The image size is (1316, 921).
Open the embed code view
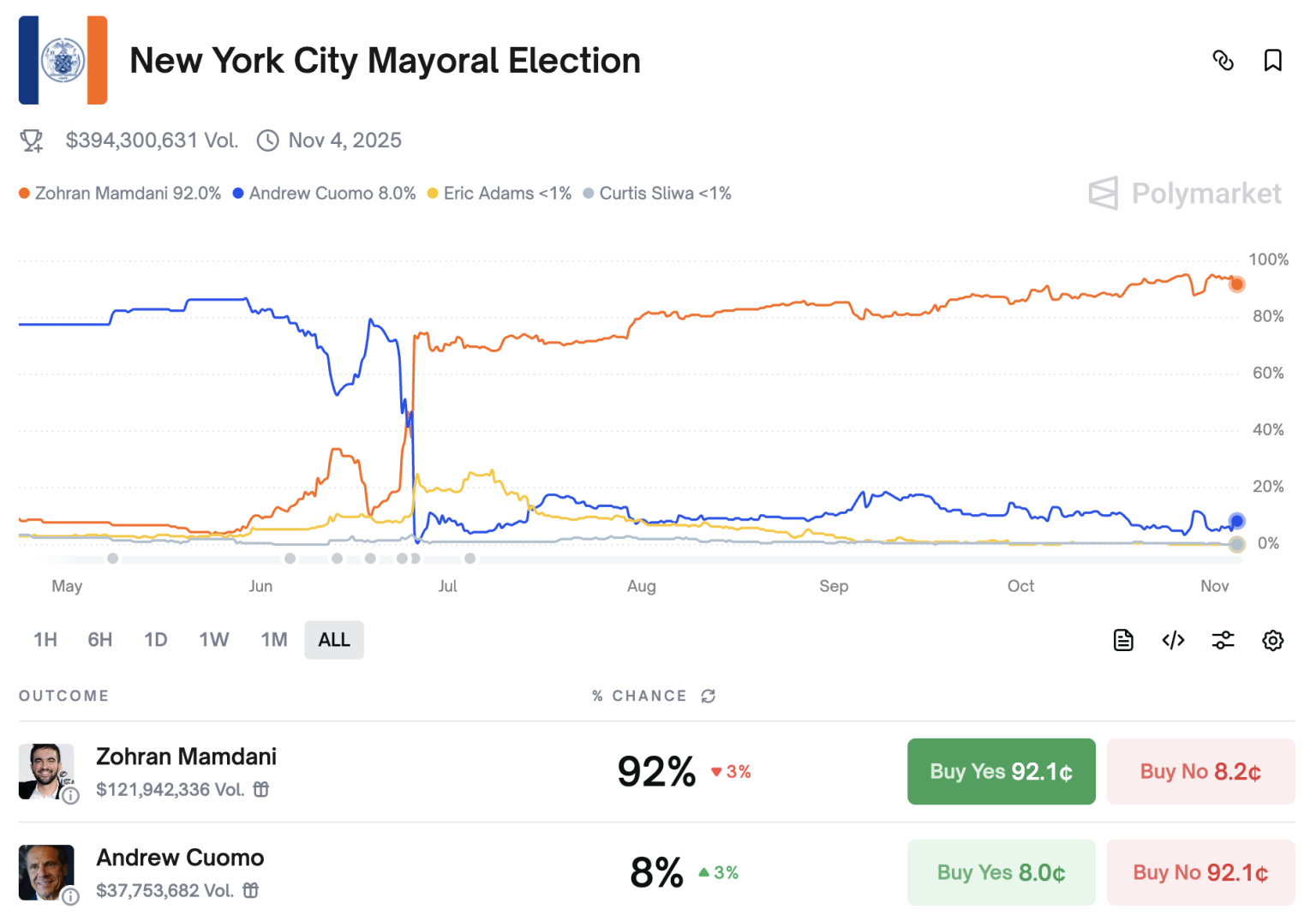(x=1172, y=639)
